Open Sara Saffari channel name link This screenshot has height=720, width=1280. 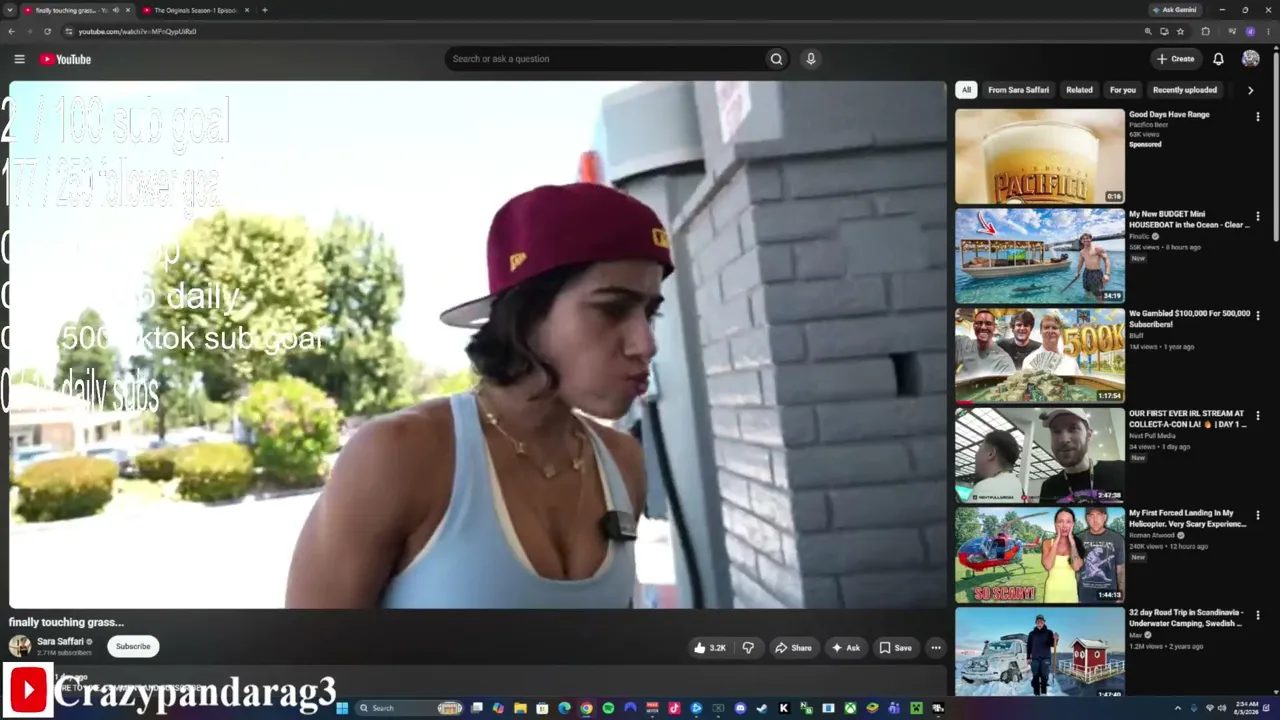pyautogui.click(x=60, y=642)
